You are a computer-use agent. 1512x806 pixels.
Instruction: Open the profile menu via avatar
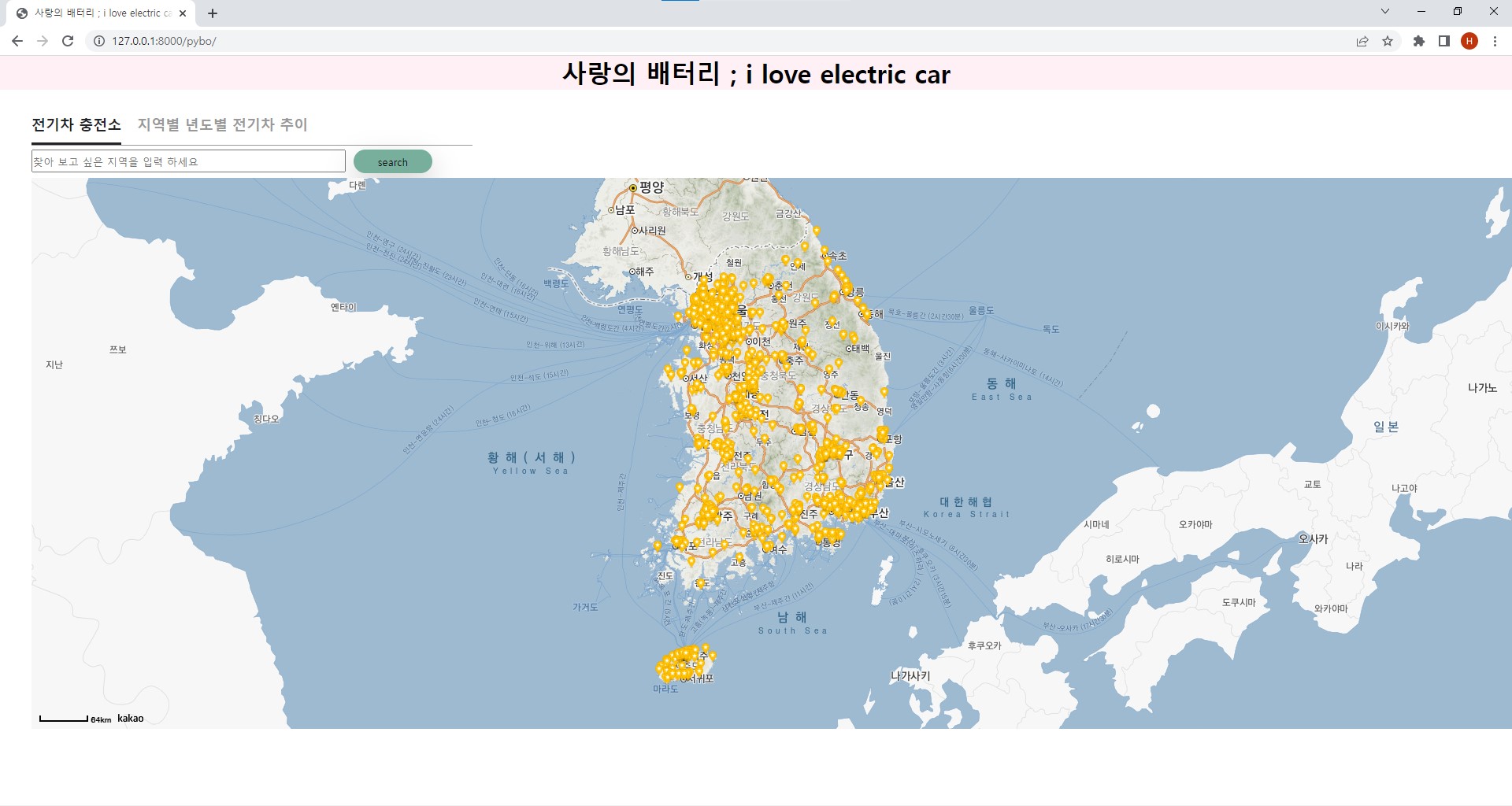(x=1469, y=41)
